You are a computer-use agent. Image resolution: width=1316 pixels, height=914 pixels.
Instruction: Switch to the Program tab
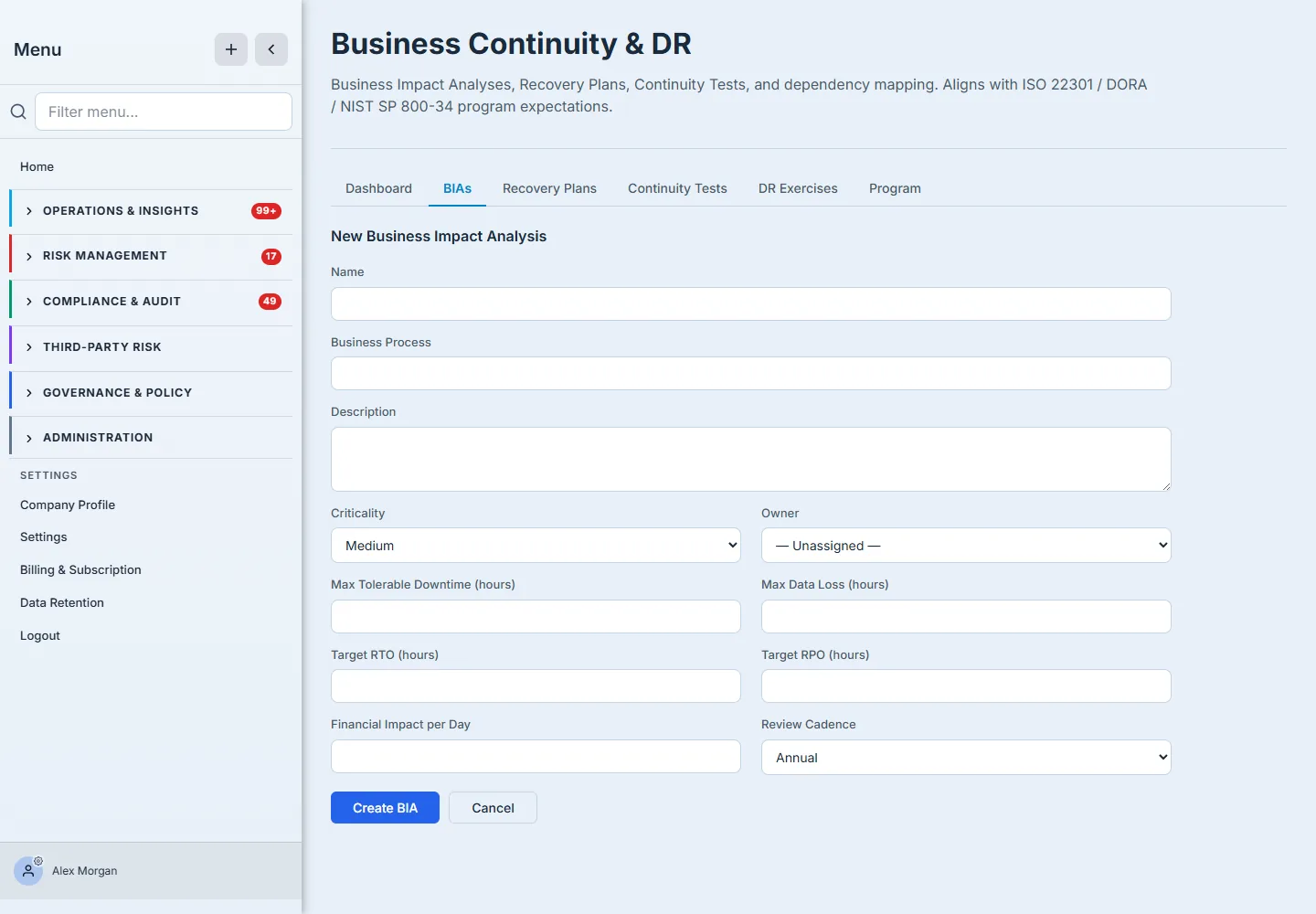[x=895, y=188]
